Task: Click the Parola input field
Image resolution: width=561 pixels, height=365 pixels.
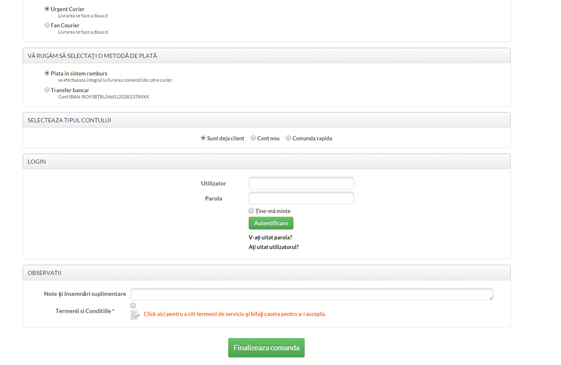Action: (301, 198)
